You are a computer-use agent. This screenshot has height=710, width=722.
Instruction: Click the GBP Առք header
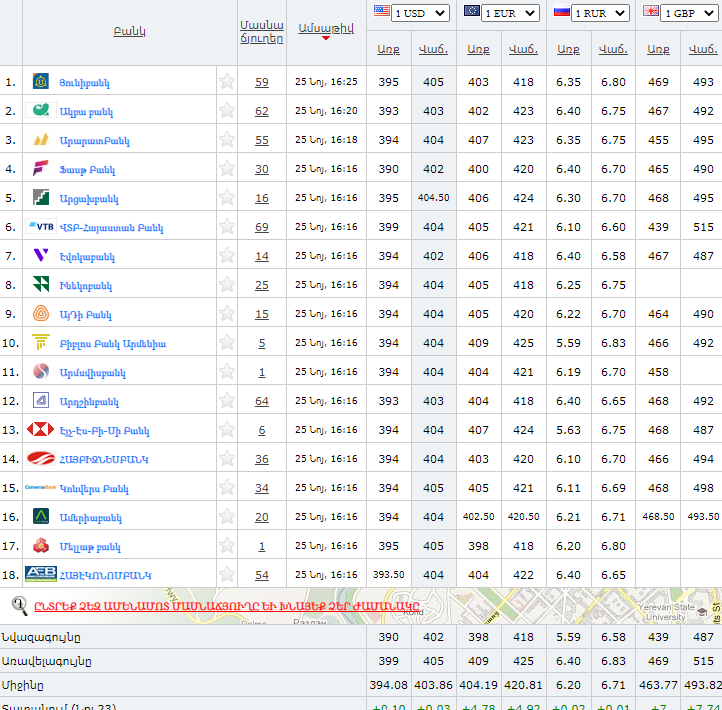tap(658, 49)
